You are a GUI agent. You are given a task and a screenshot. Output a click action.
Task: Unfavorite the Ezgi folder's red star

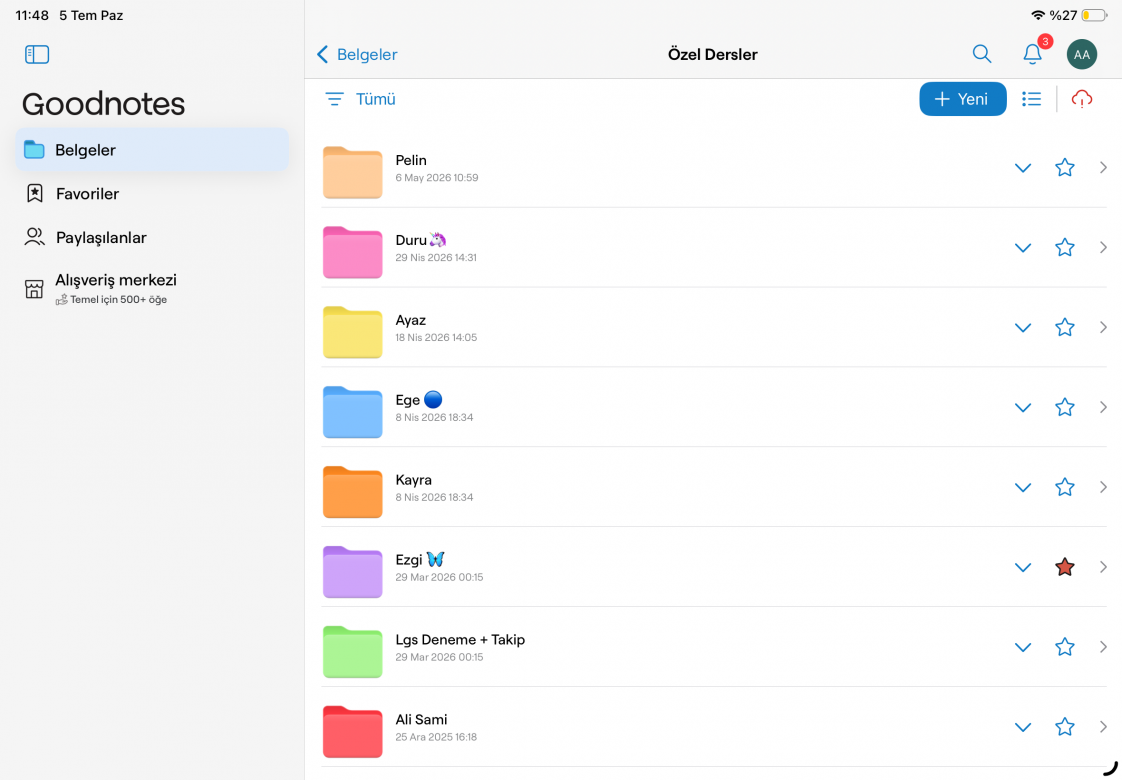point(1065,567)
